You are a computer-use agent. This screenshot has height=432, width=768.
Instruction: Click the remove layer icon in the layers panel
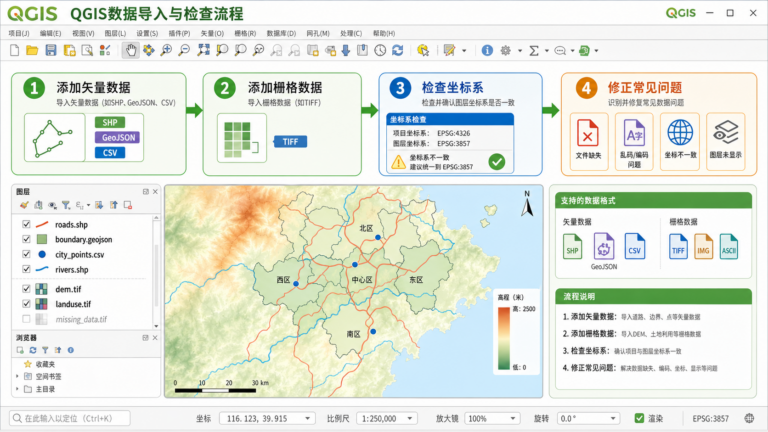click(x=128, y=205)
